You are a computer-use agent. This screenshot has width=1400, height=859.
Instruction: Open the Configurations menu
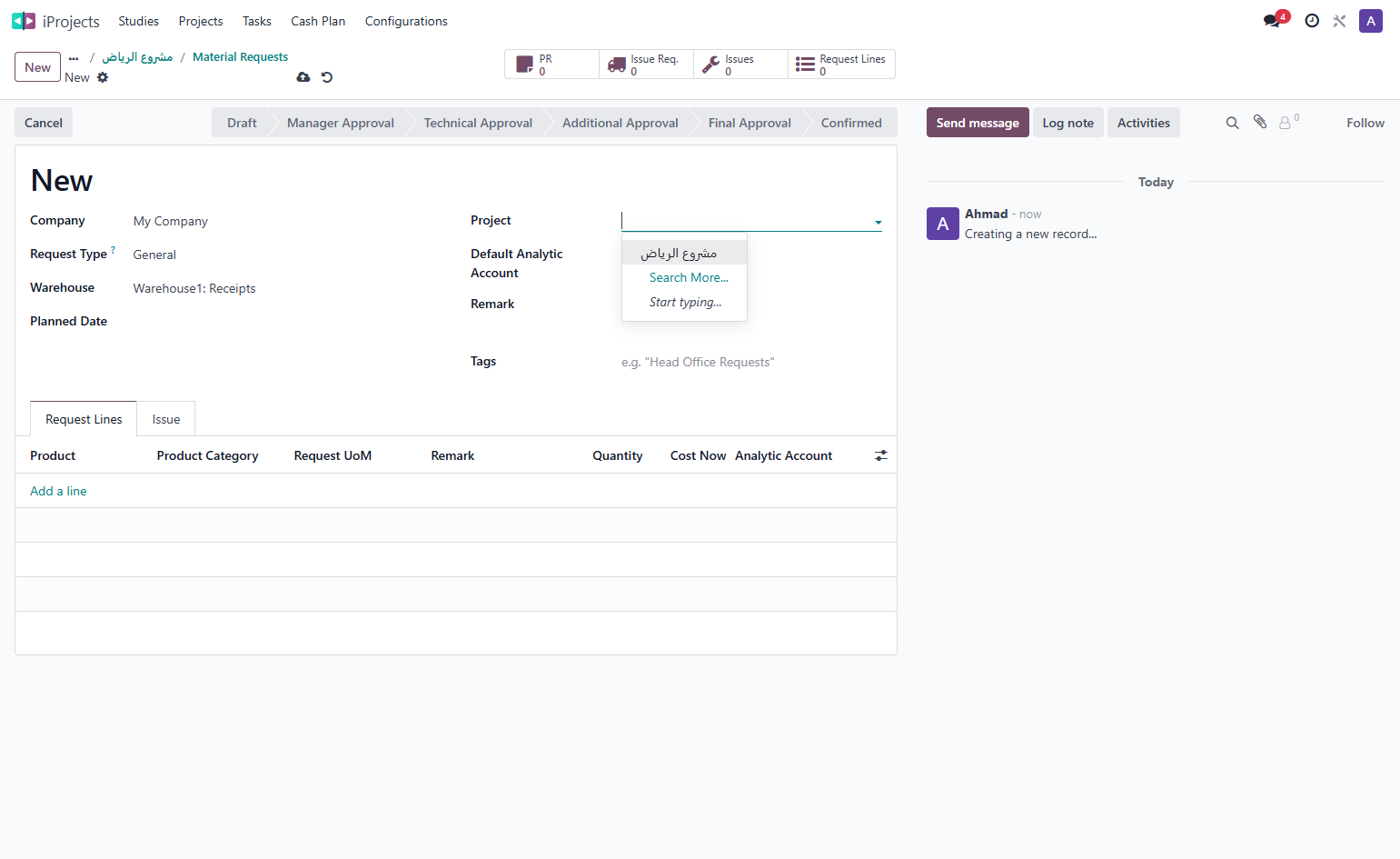[x=406, y=21]
